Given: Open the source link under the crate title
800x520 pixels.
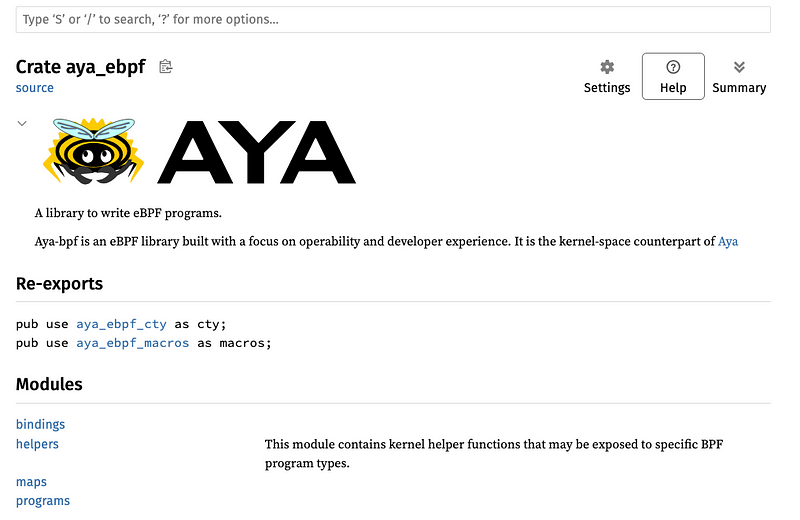Looking at the screenshot, I should coord(35,88).
